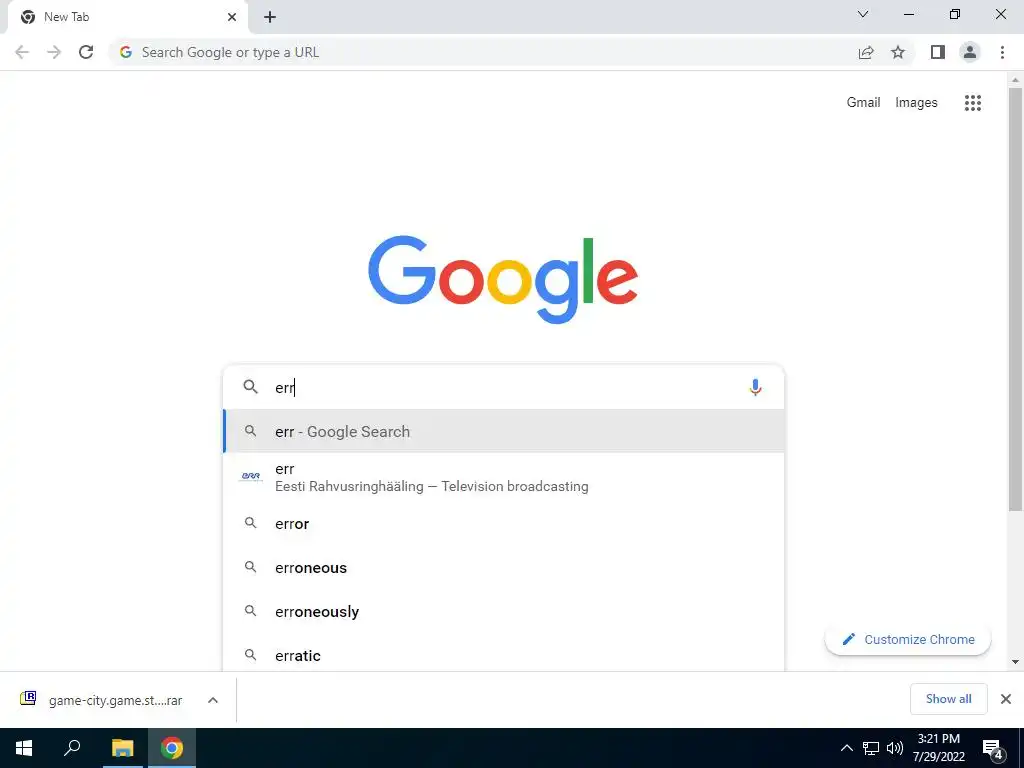Click the page vertical scrollbar thumb
This screenshot has width=1024, height=768.
coord(1015,299)
